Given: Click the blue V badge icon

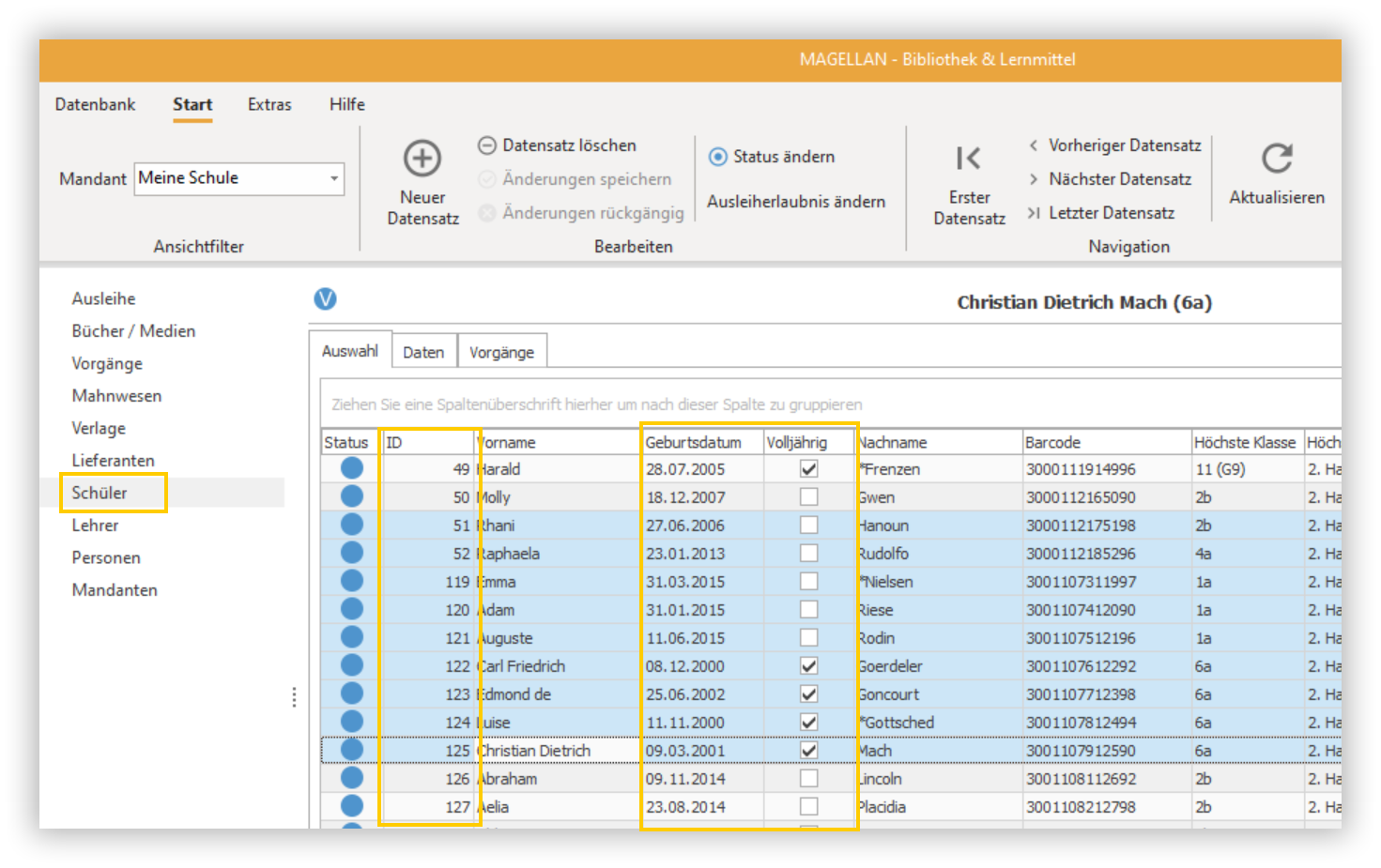Looking at the screenshot, I should click(325, 299).
